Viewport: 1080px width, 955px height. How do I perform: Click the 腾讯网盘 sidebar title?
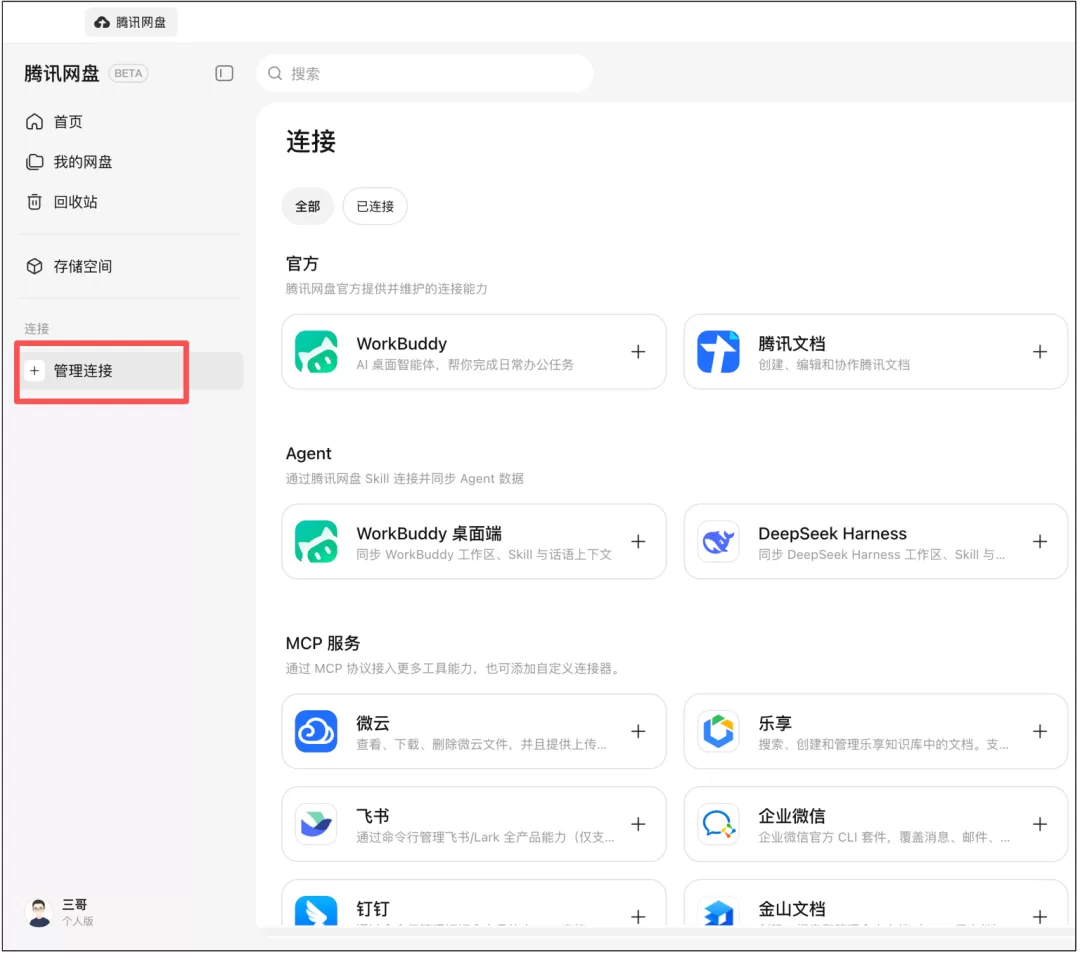[62, 73]
